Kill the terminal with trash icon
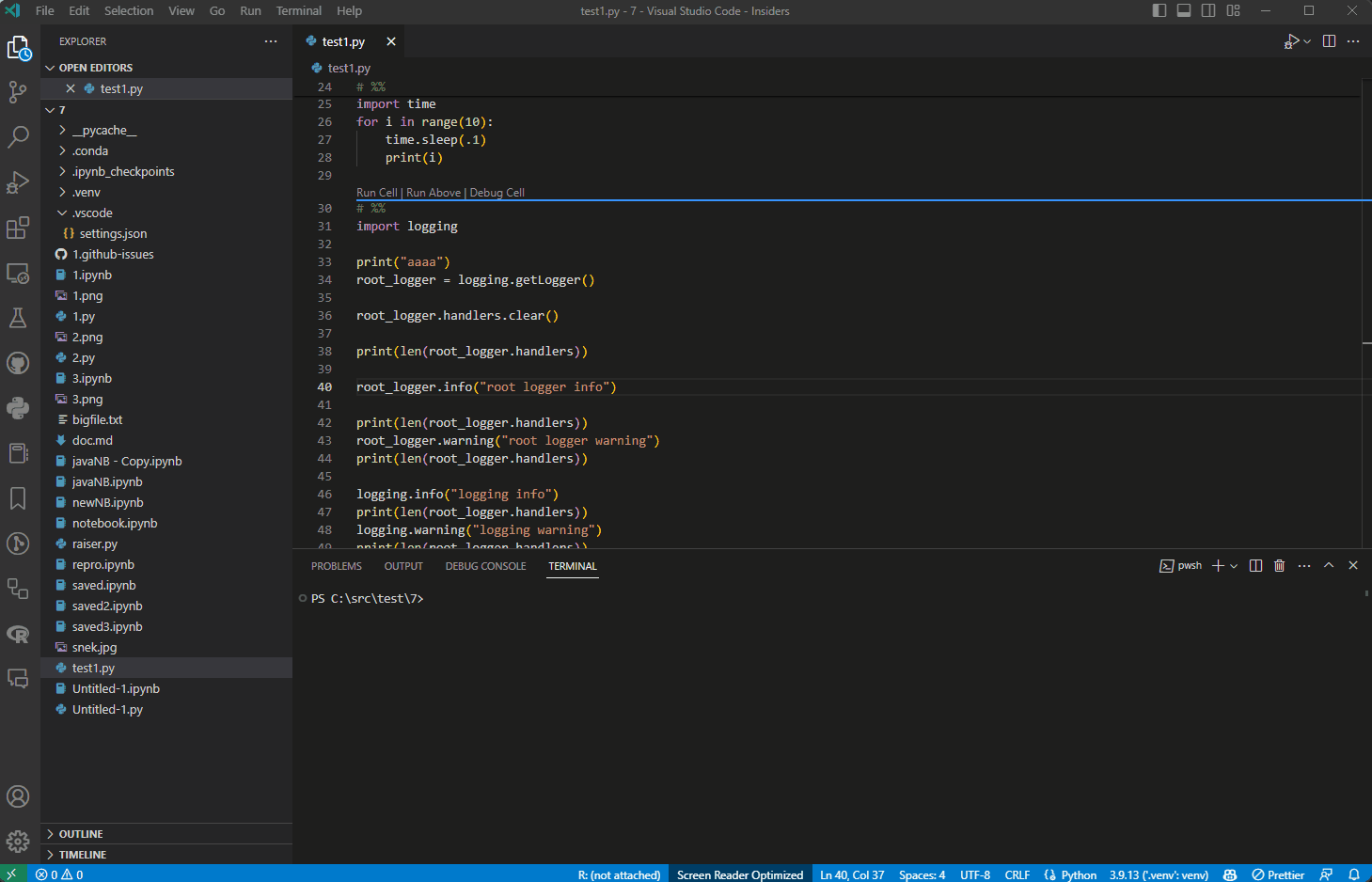 pyautogui.click(x=1279, y=565)
